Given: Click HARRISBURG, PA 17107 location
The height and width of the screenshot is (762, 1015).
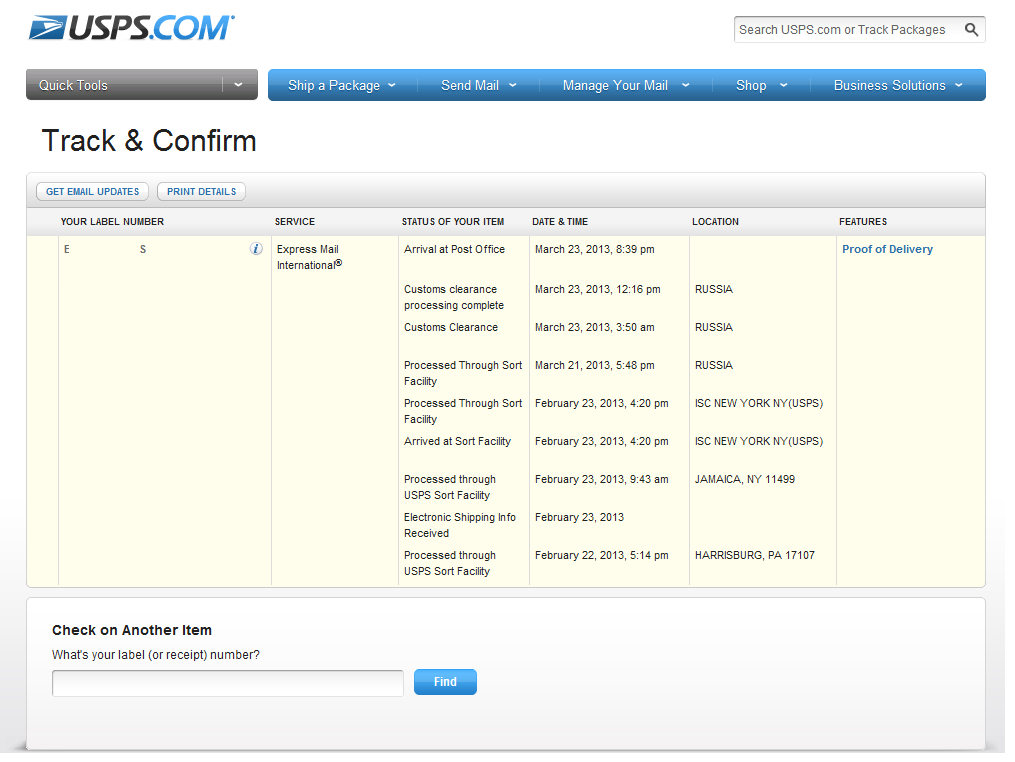Looking at the screenshot, I should pyautogui.click(x=755, y=555).
